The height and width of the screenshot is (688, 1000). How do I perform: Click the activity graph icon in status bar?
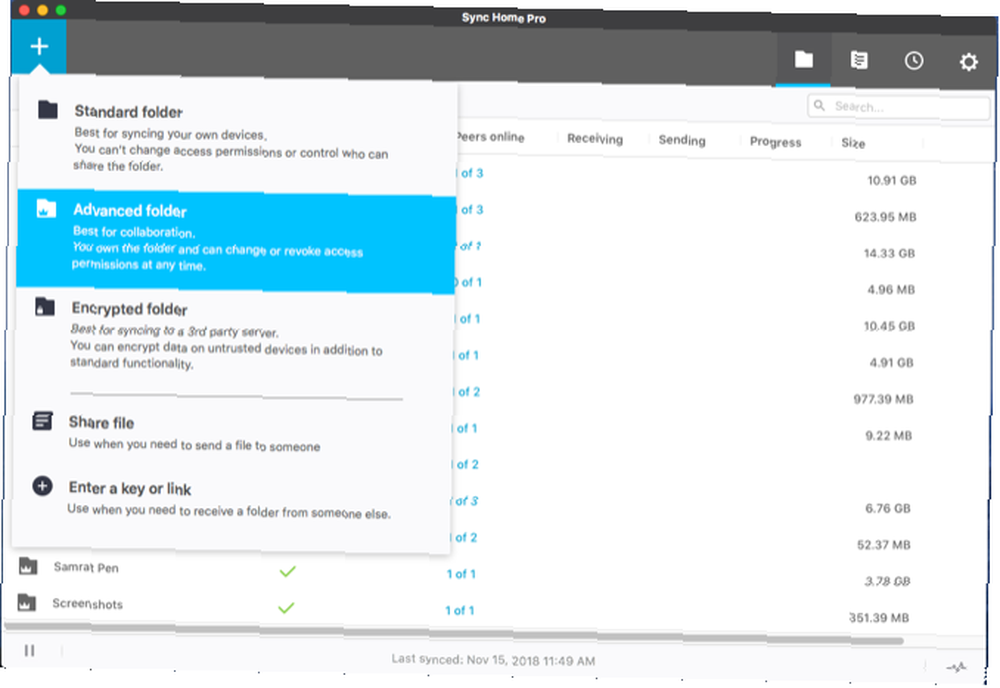tap(956, 667)
